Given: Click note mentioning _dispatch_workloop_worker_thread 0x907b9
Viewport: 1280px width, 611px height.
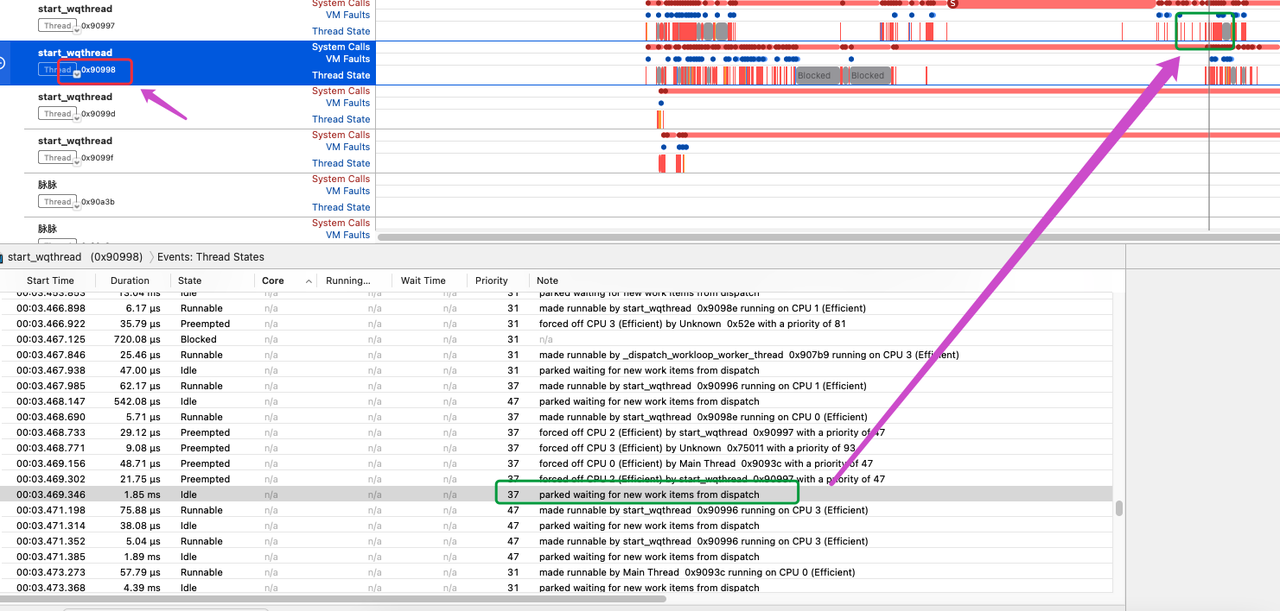Looking at the screenshot, I should coord(748,355).
